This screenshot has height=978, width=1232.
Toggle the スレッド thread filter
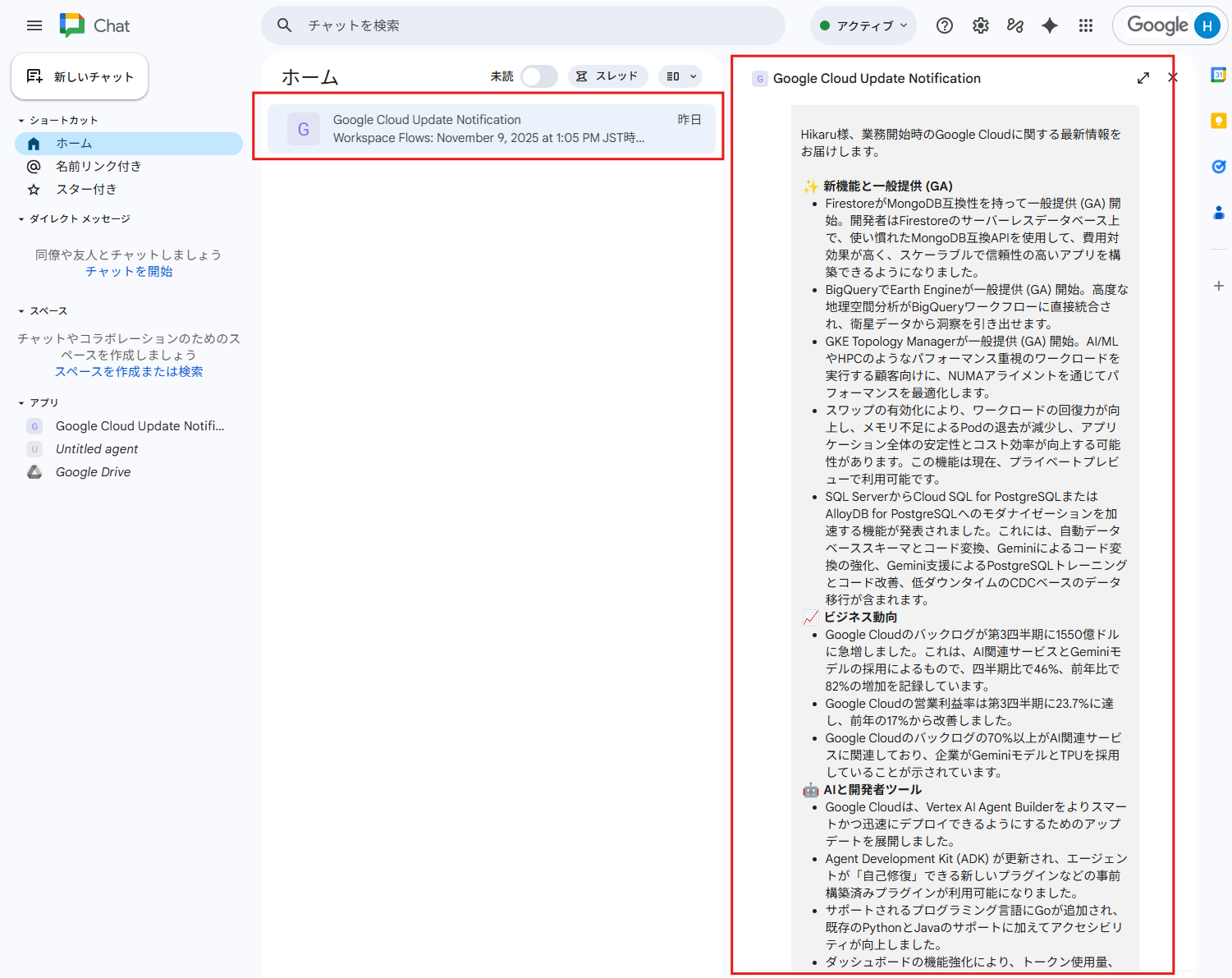[x=607, y=76]
